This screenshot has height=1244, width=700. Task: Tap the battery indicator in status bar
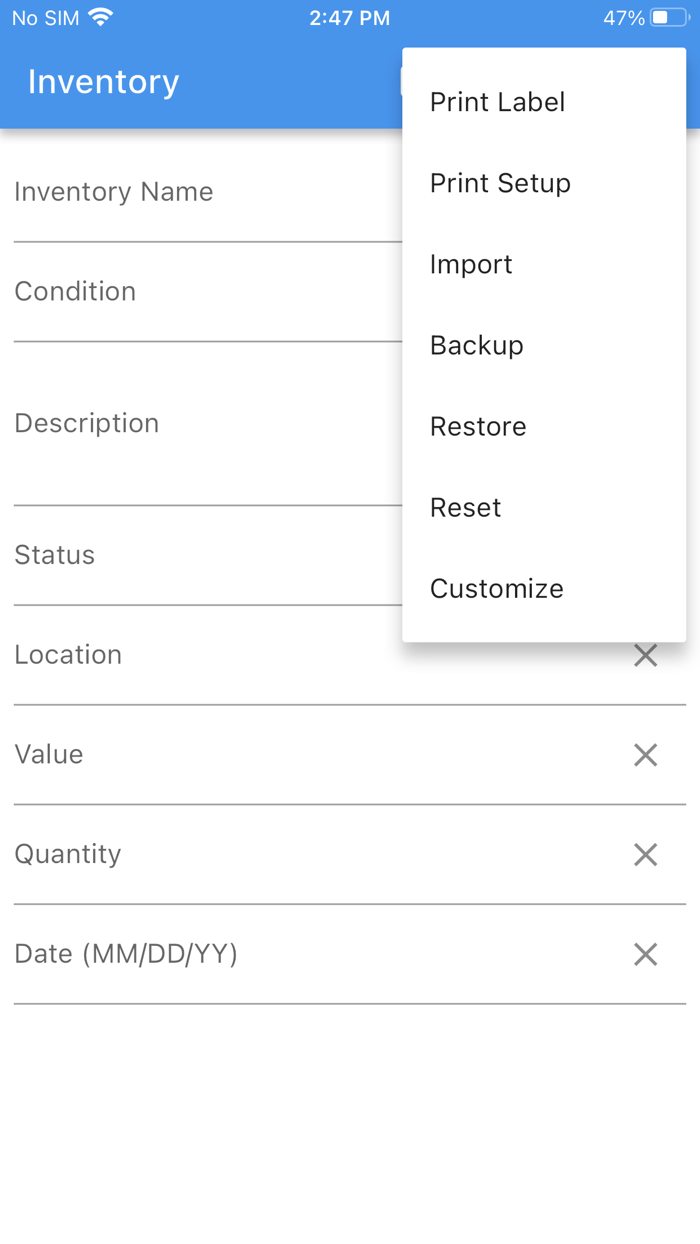pos(666,18)
